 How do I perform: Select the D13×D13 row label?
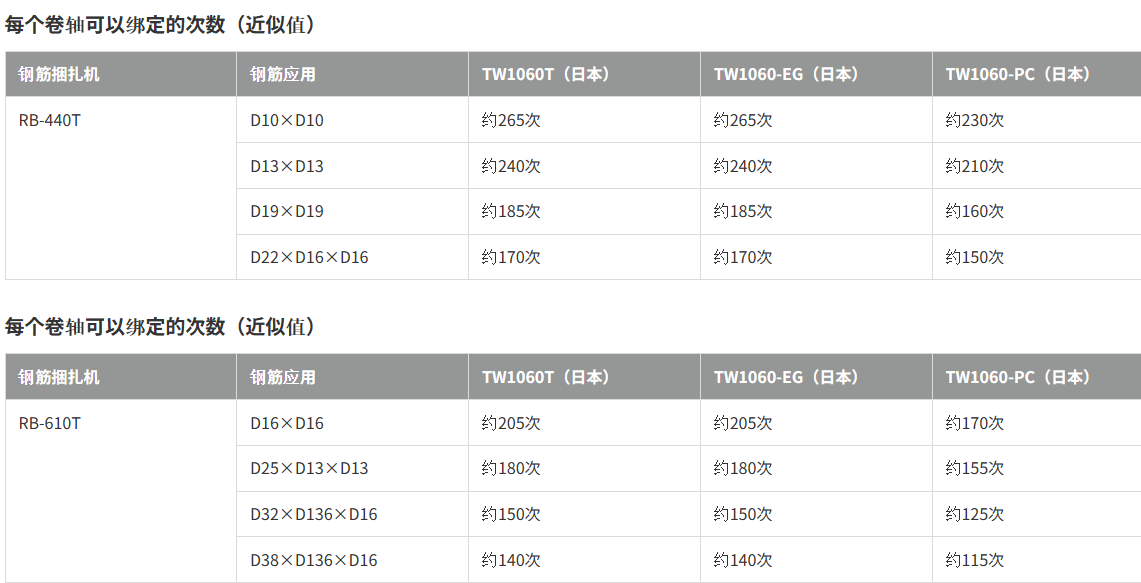pos(287,166)
